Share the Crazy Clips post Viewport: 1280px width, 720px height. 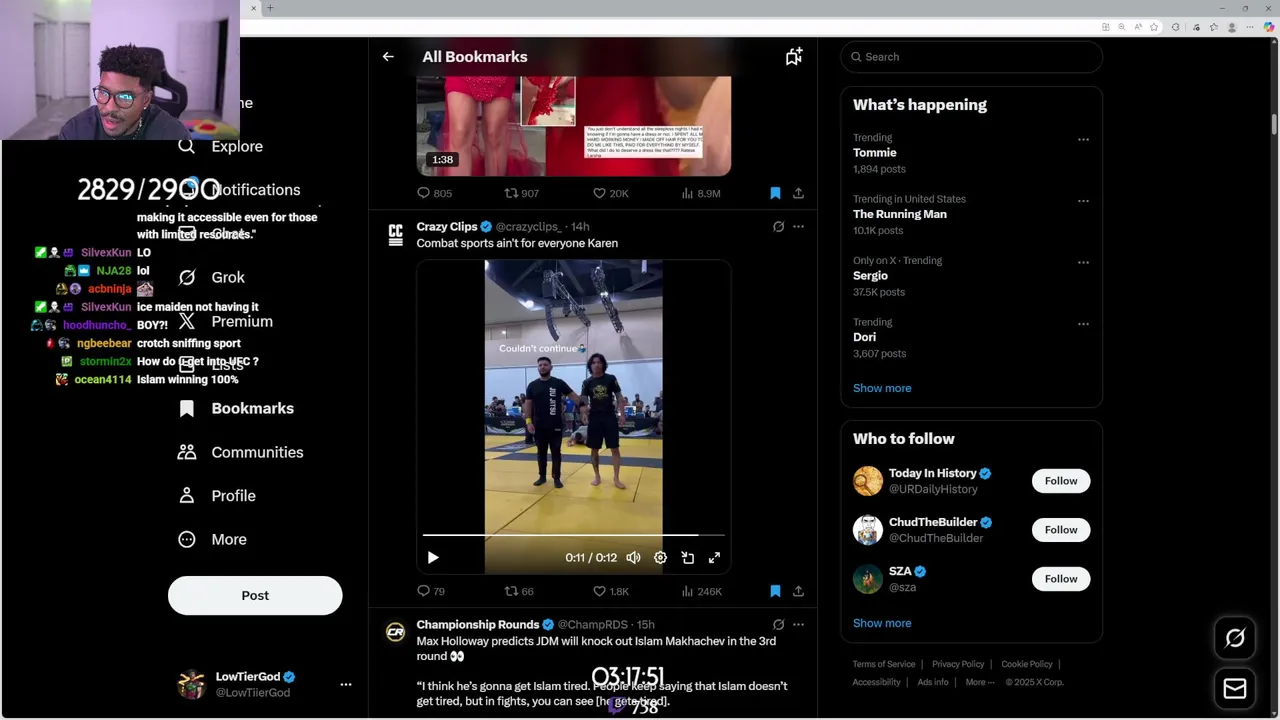798,591
